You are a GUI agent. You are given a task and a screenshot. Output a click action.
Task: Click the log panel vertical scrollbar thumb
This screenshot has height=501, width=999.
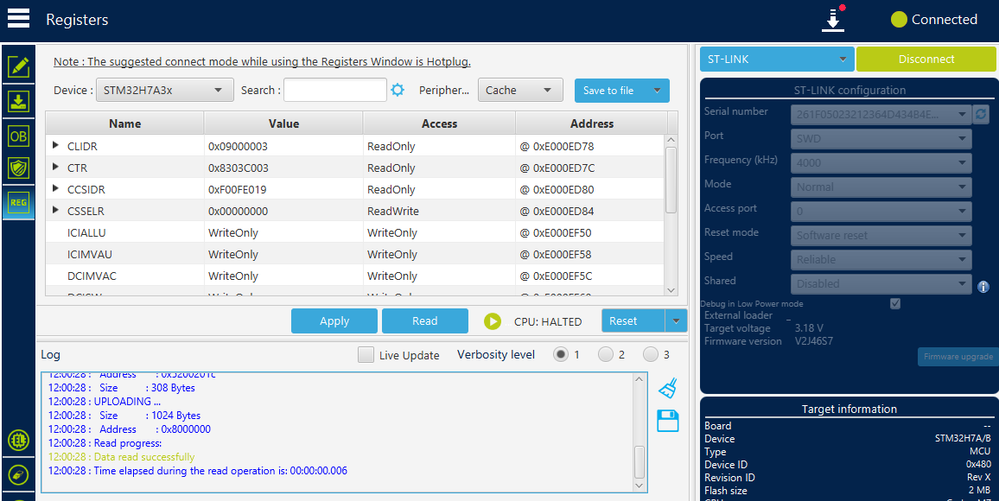click(x=640, y=461)
